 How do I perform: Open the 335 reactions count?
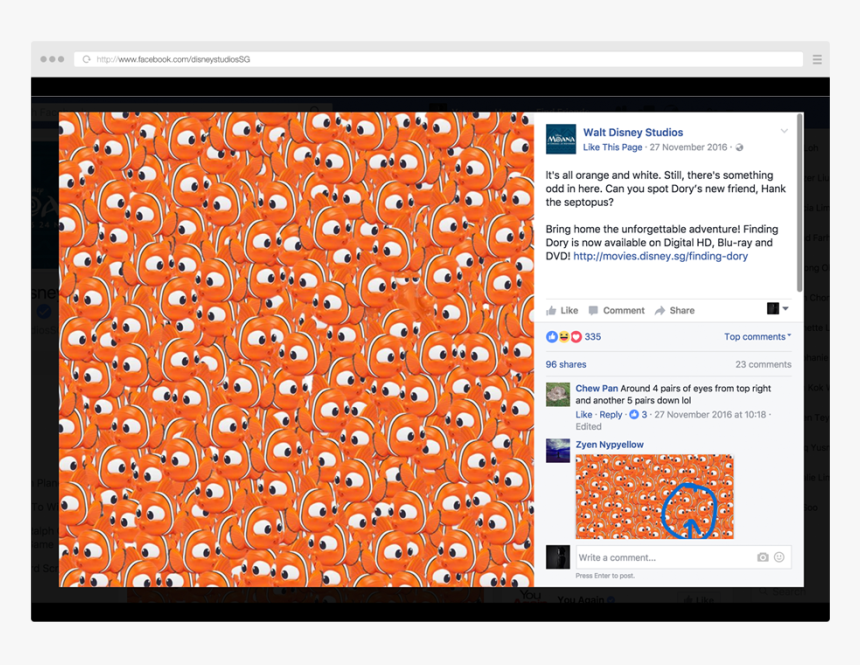coord(593,337)
